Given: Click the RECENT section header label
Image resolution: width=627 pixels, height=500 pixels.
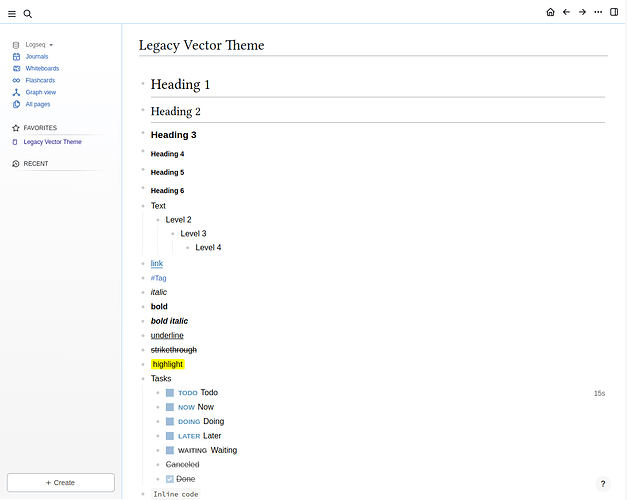Looking at the screenshot, I should tap(36, 164).
